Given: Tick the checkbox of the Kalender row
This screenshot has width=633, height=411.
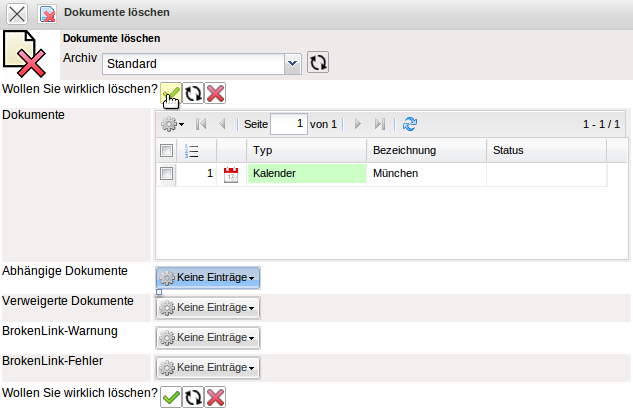Looking at the screenshot, I should point(166,174).
